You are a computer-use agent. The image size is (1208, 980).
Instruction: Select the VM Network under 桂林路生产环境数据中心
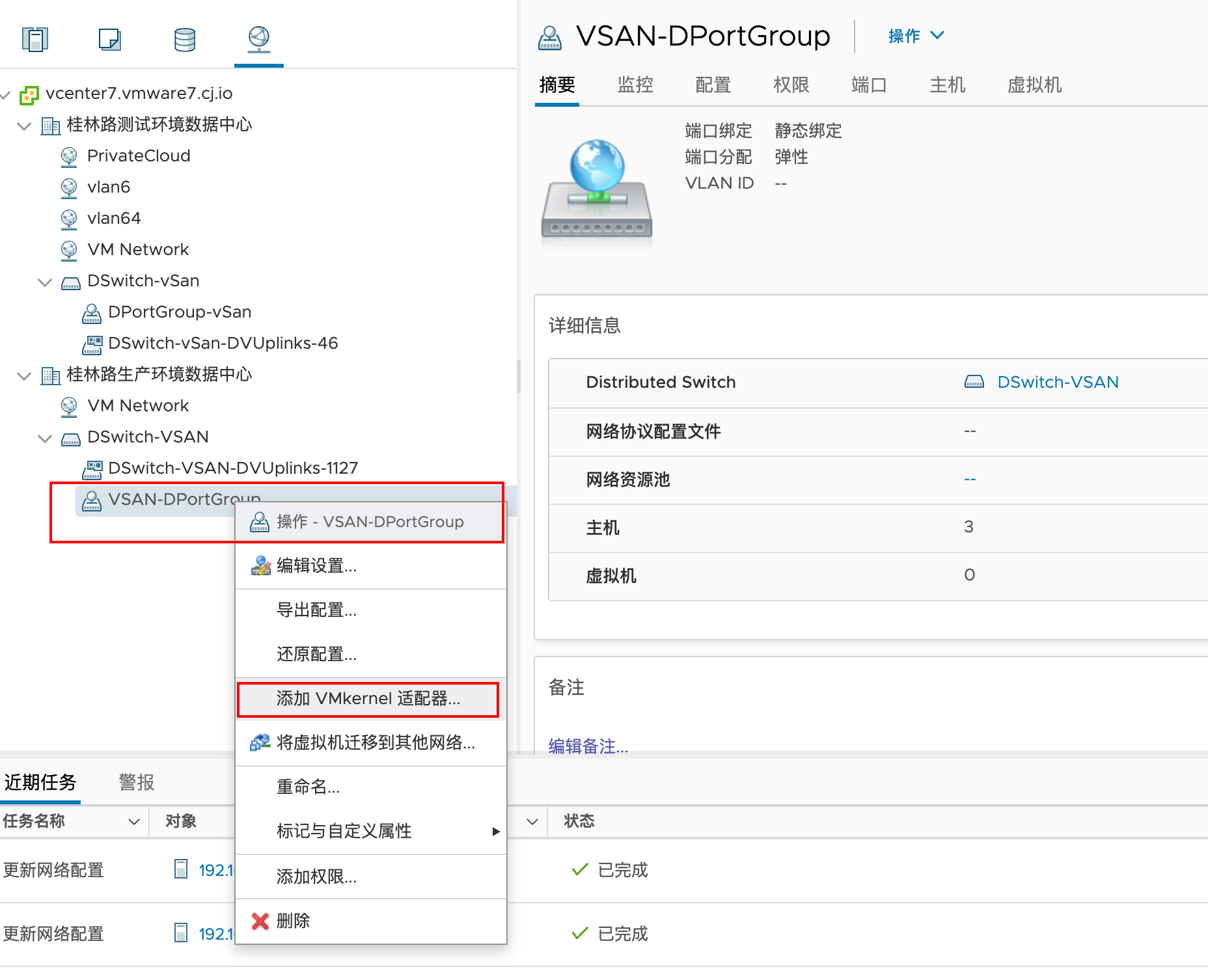[x=138, y=406]
